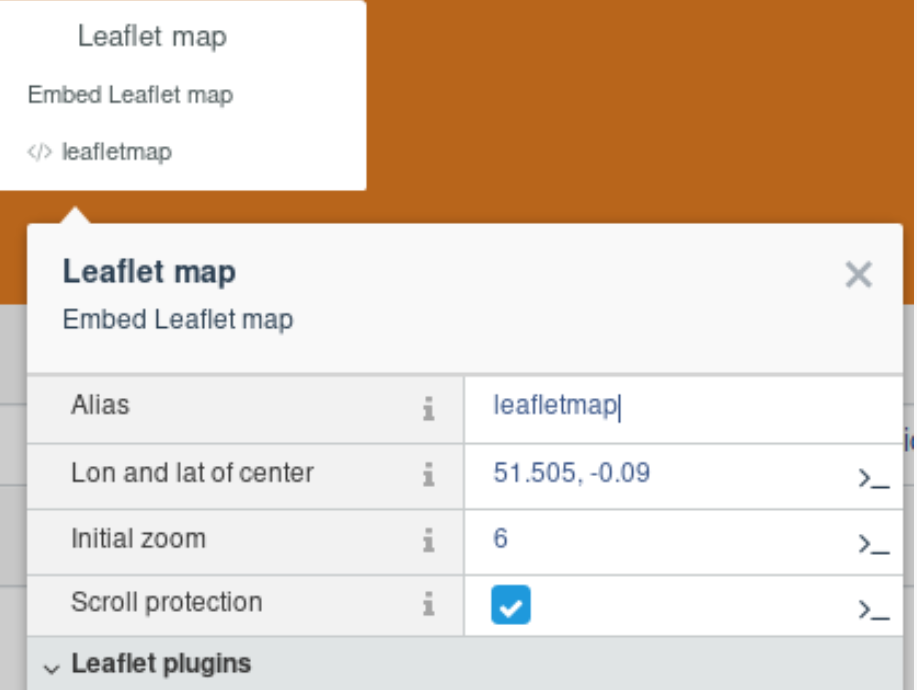Close the Leaflet map properties panel

[858, 275]
